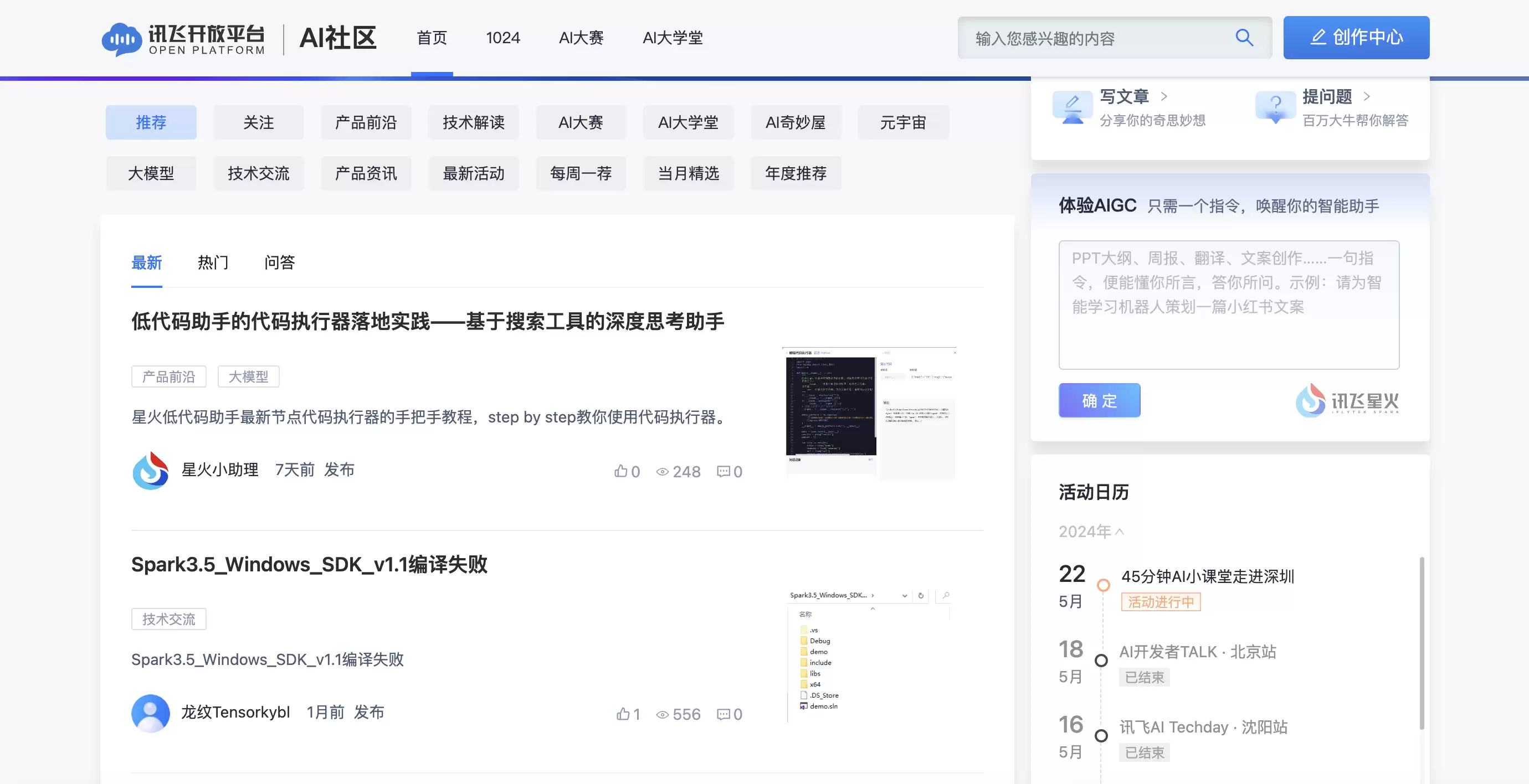
Task: Switch to the 热门 tab
Action: tap(213, 262)
